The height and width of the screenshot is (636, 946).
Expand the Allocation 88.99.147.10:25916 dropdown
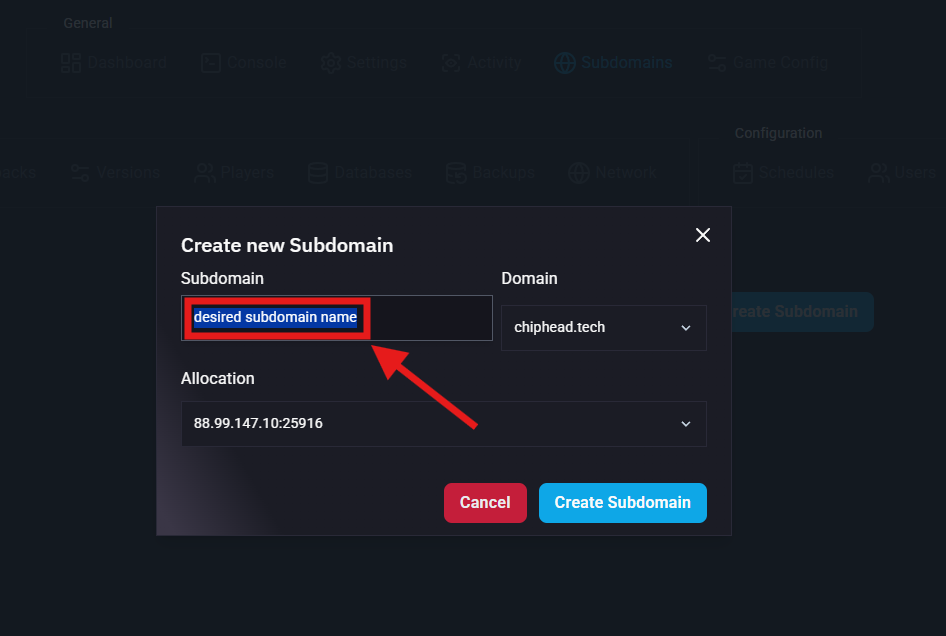coord(443,424)
